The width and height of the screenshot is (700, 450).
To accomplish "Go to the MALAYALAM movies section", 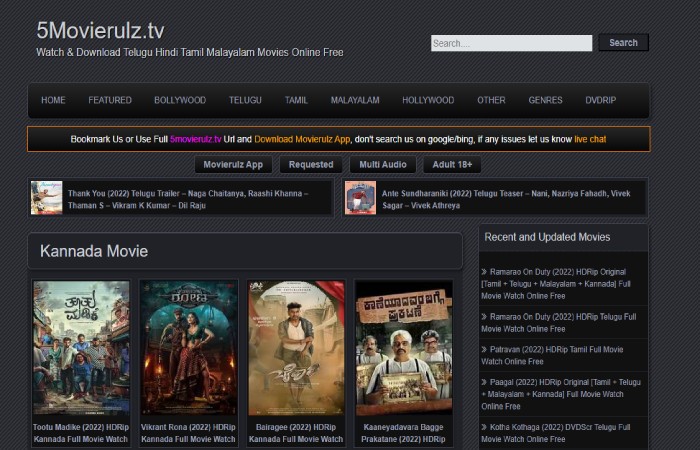I will pos(355,100).
